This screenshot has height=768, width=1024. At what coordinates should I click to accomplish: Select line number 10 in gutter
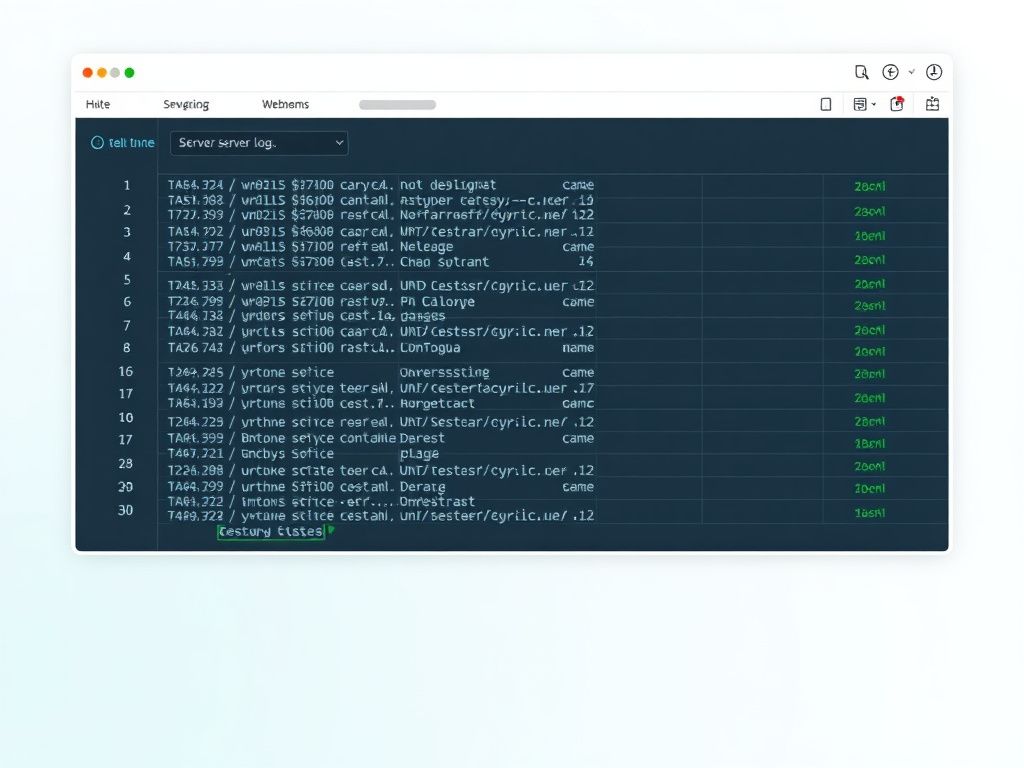[125, 418]
